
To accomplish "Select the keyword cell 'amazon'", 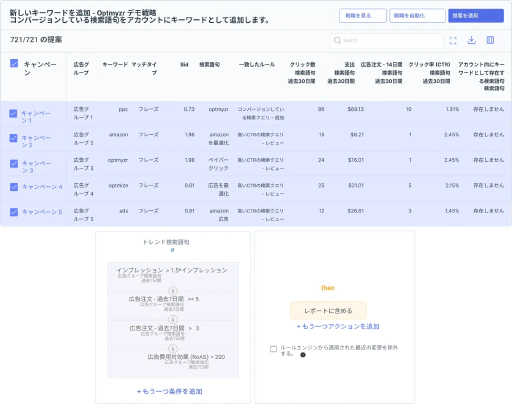I will pyautogui.click(x=118, y=135).
